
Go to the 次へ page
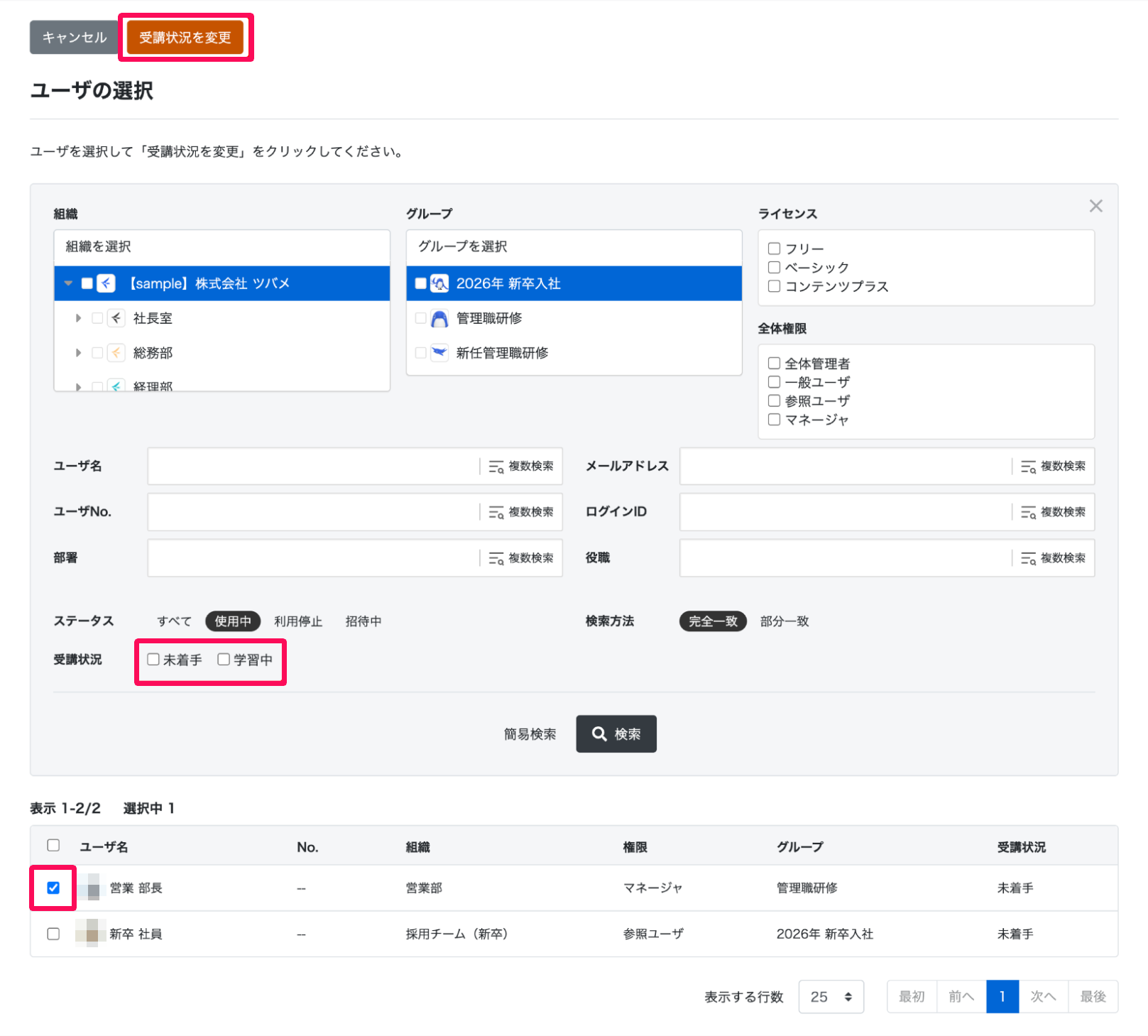pos(1044,997)
